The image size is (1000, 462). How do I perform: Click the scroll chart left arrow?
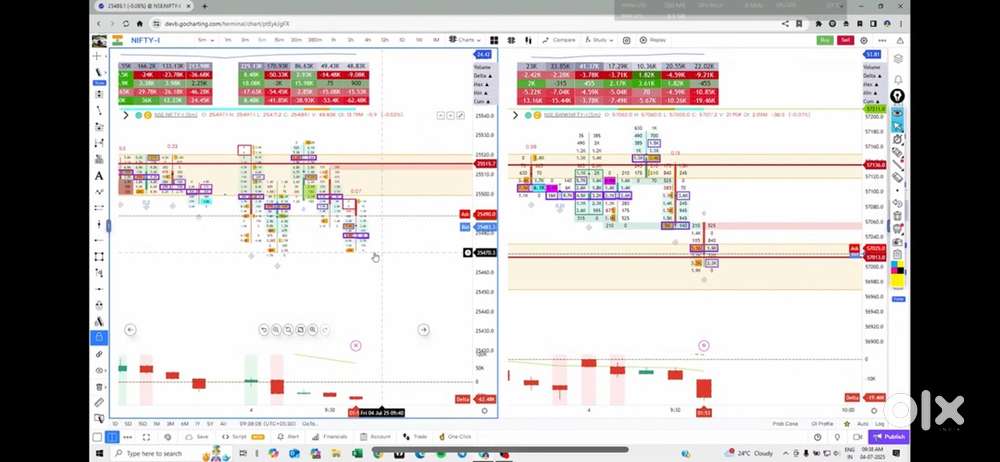[x=130, y=329]
